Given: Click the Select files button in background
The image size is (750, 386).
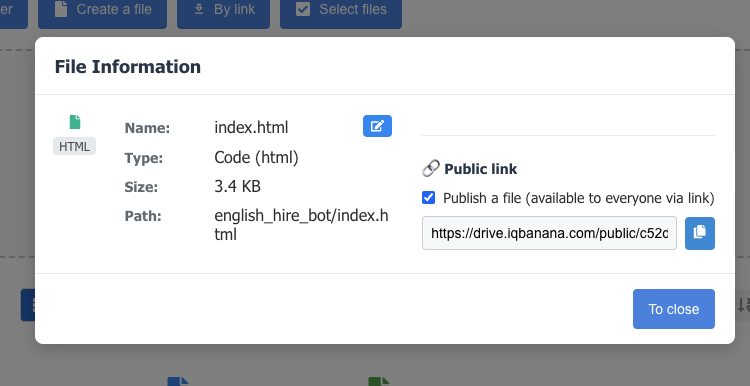Looking at the screenshot, I should click(x=341, y=11).
